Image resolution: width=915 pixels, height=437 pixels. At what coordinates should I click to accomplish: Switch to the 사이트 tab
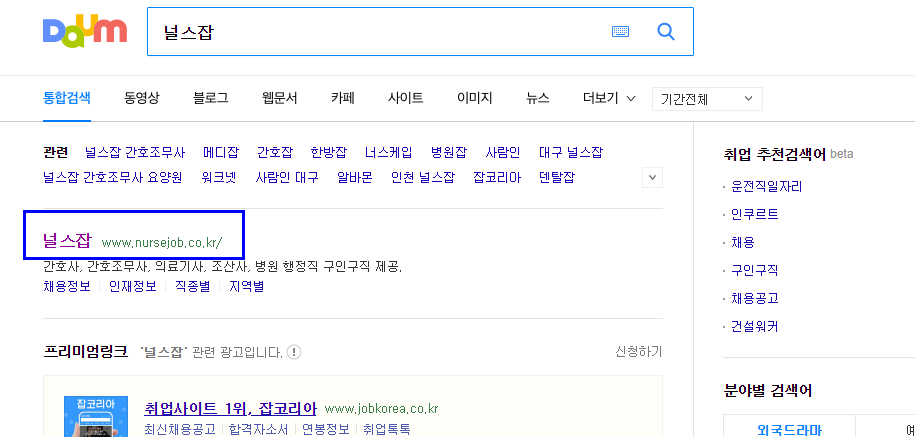point(406,98)
